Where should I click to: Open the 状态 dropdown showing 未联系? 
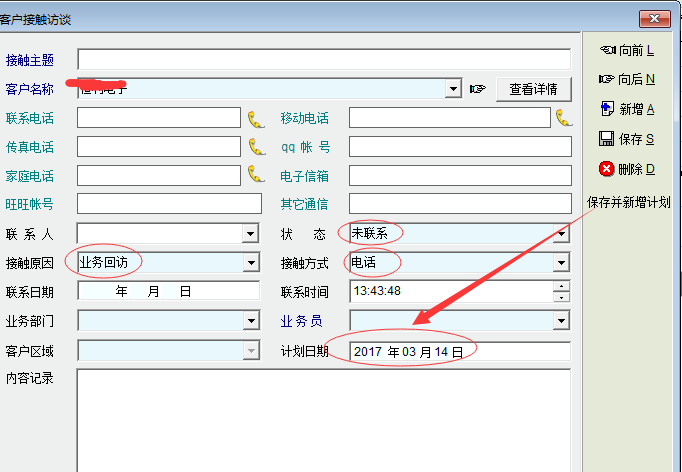pyautogui.click(x=562, y=234)
